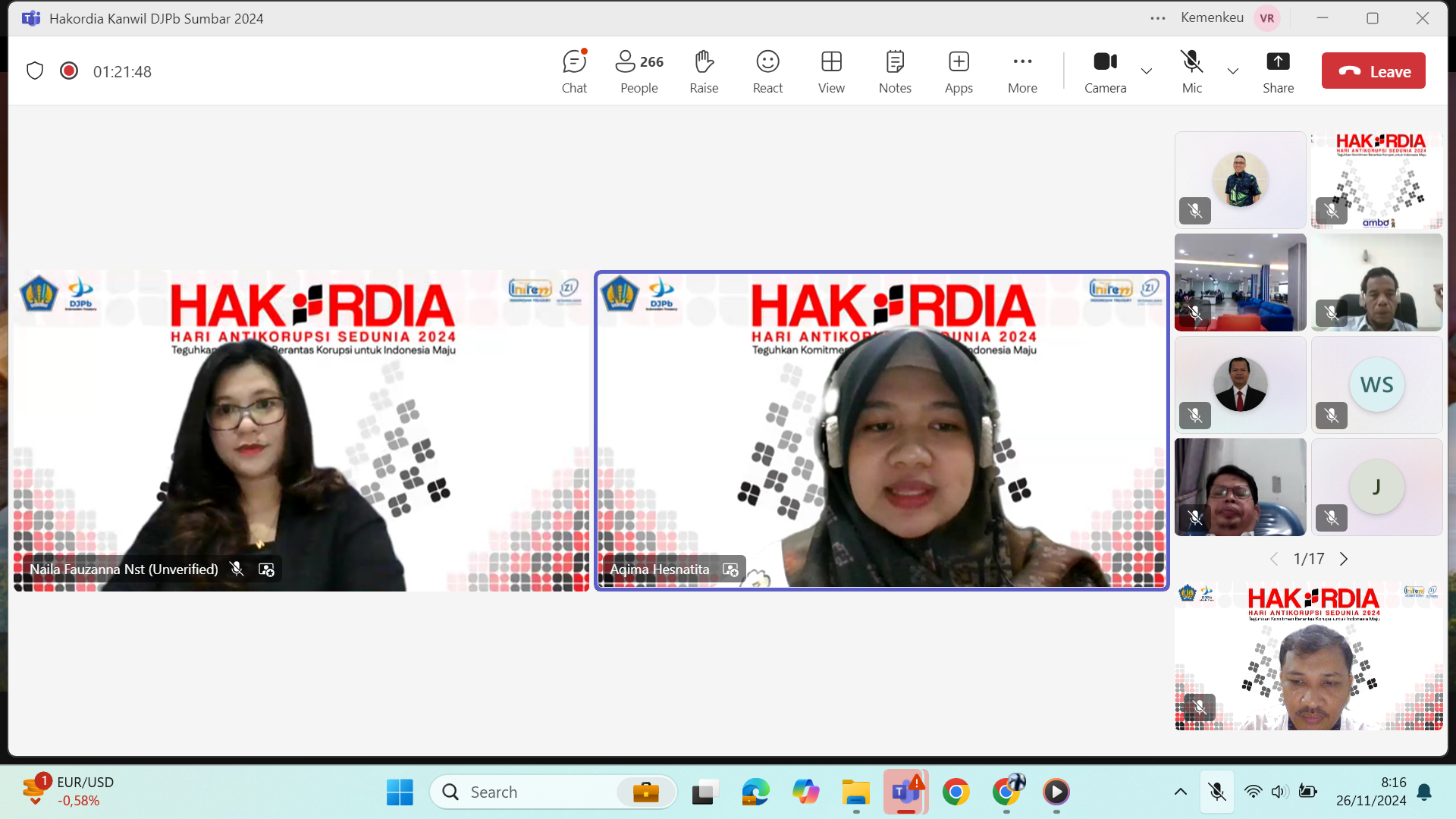This screenshot has width=1456, height=819.
Task: Open the Windows Start menu
Action: coord(400,792)
